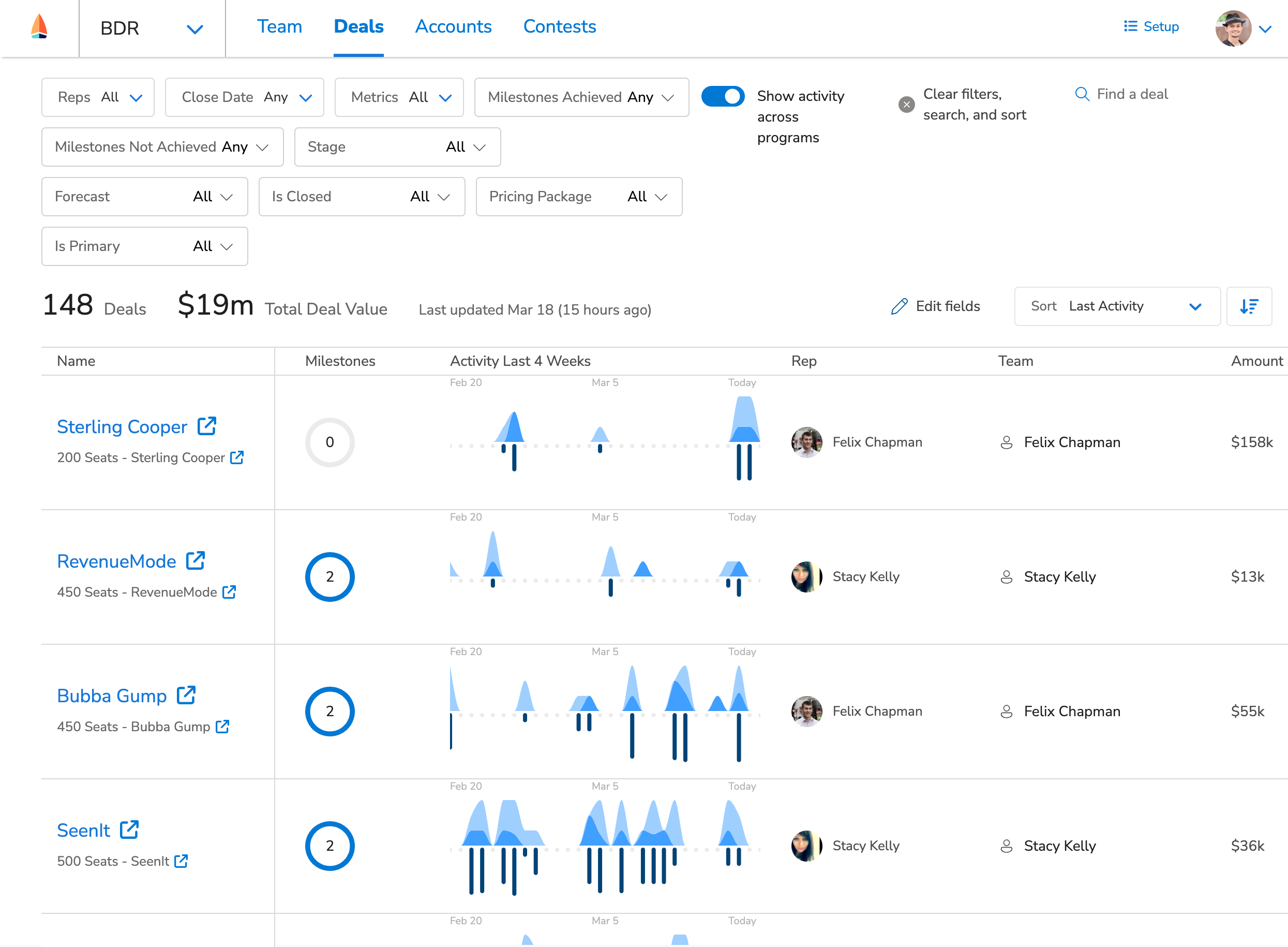
Task: Click the Accounts menu tab
Action: 453,27
